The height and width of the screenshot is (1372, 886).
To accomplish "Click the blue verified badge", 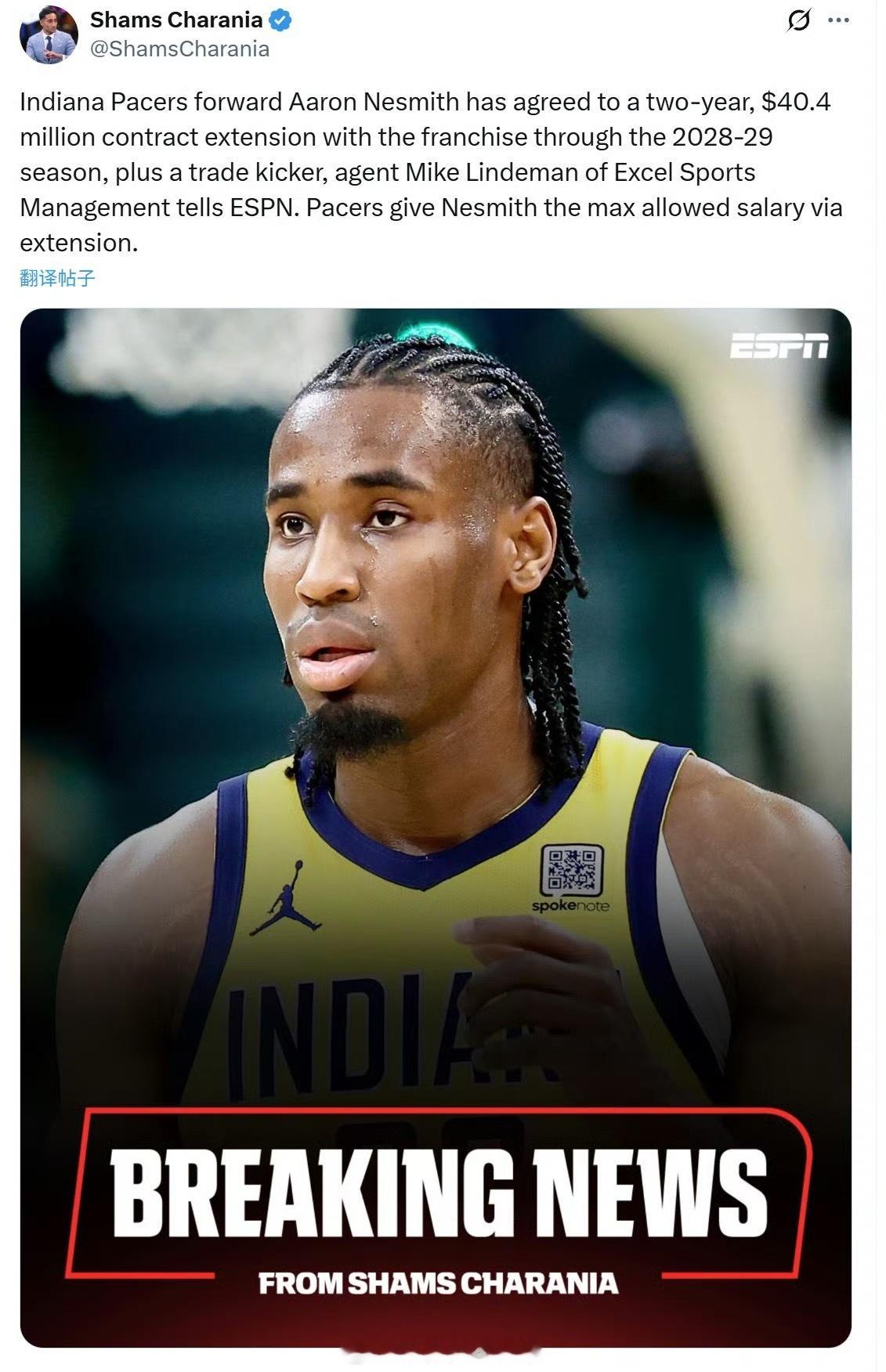I will (280, 20).
